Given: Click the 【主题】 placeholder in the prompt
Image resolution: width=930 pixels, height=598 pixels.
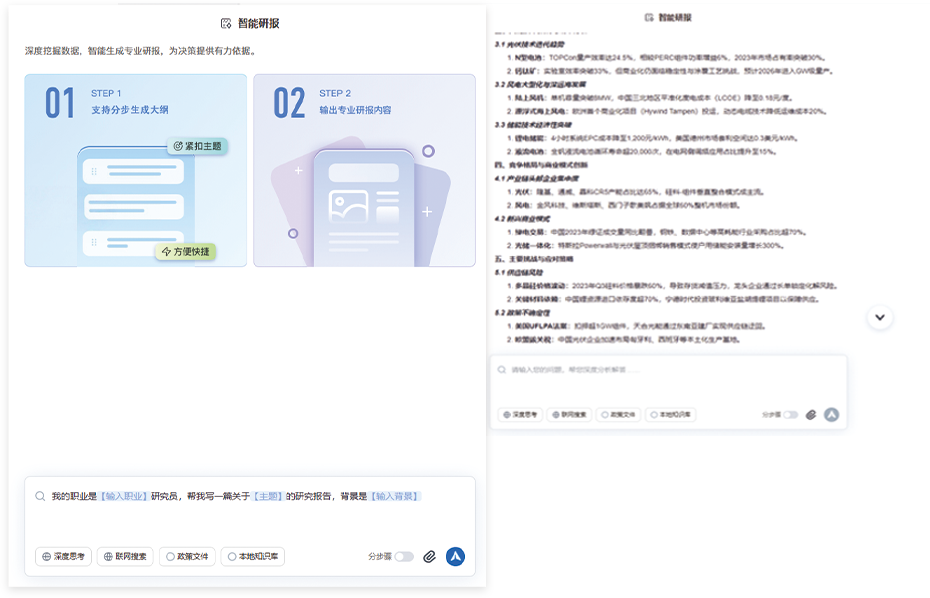Looking at the screenshot, I should tap(267, 496).
